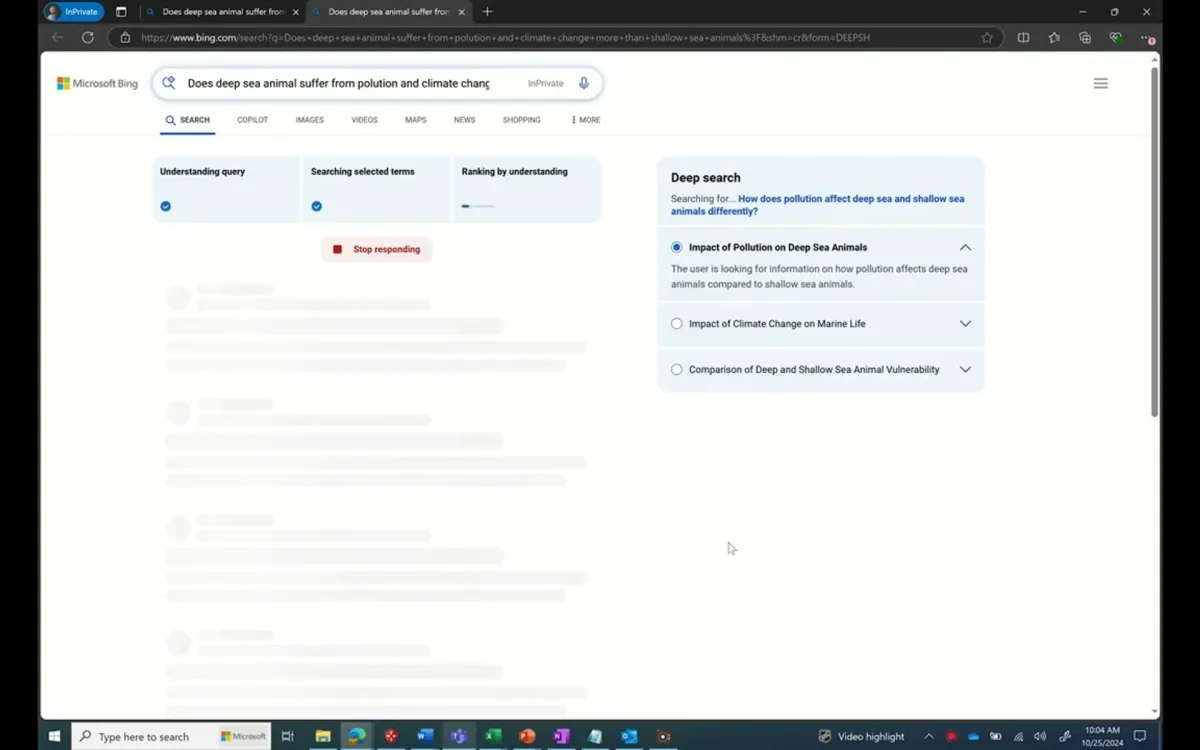1200x750 pixels.
Task: Expand the Comparison vulnerability section
Action: (965, 369)
